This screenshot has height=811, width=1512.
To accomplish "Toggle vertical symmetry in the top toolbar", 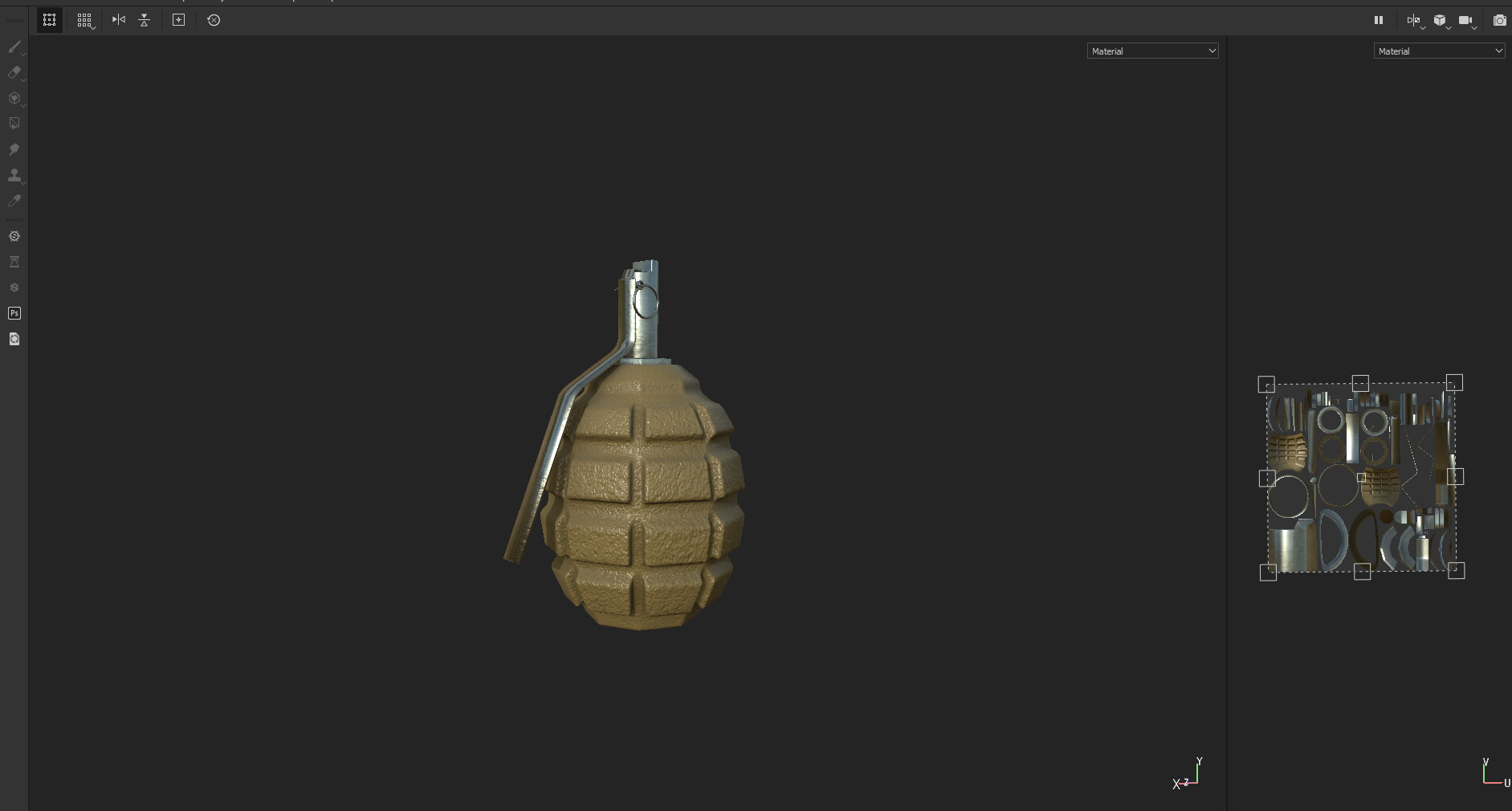I will click(x=144, y=20).
